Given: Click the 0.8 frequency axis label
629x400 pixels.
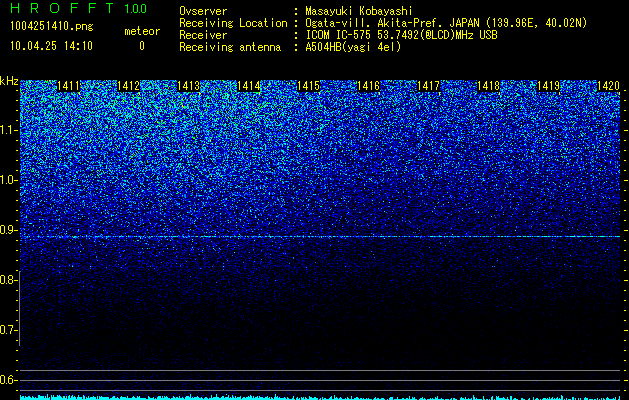Looking at the screenshot, I should click(x=8, y=280).
